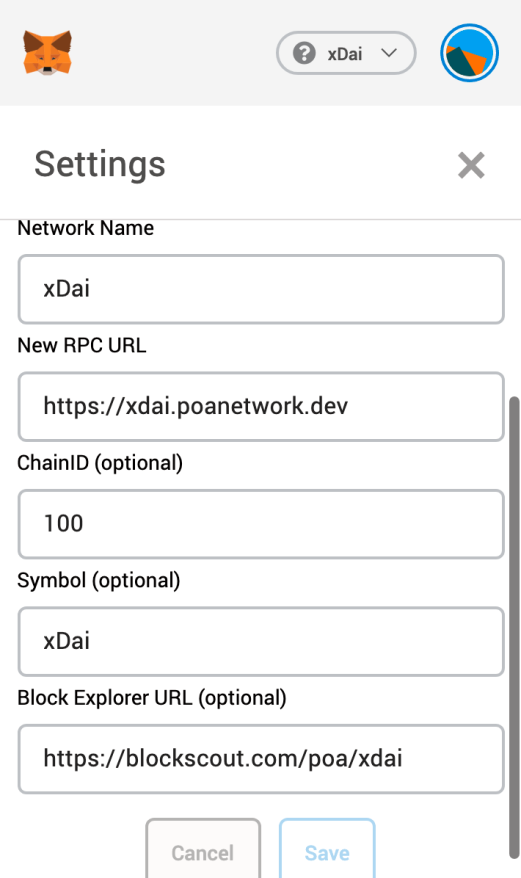The image size is (521, 878).
Task: Click the Symbol (optional) label
Action: tap(99, 581)
